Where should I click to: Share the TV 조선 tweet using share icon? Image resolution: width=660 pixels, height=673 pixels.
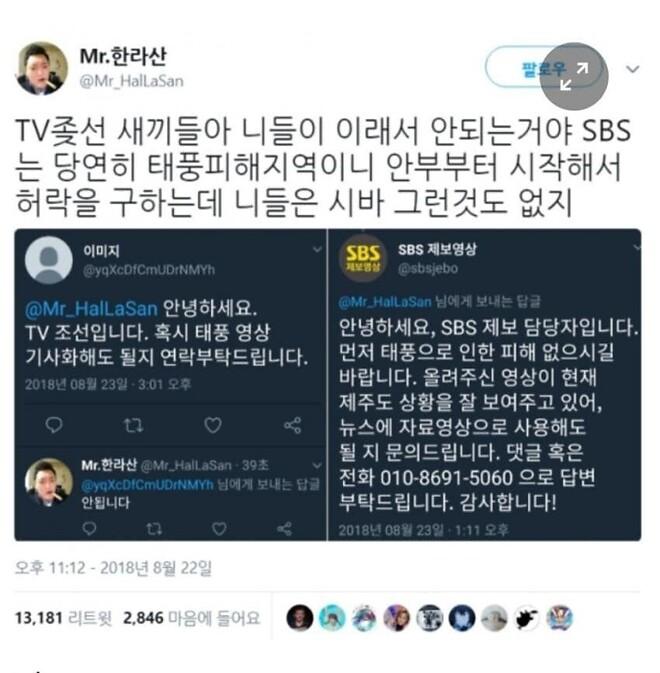293,425
